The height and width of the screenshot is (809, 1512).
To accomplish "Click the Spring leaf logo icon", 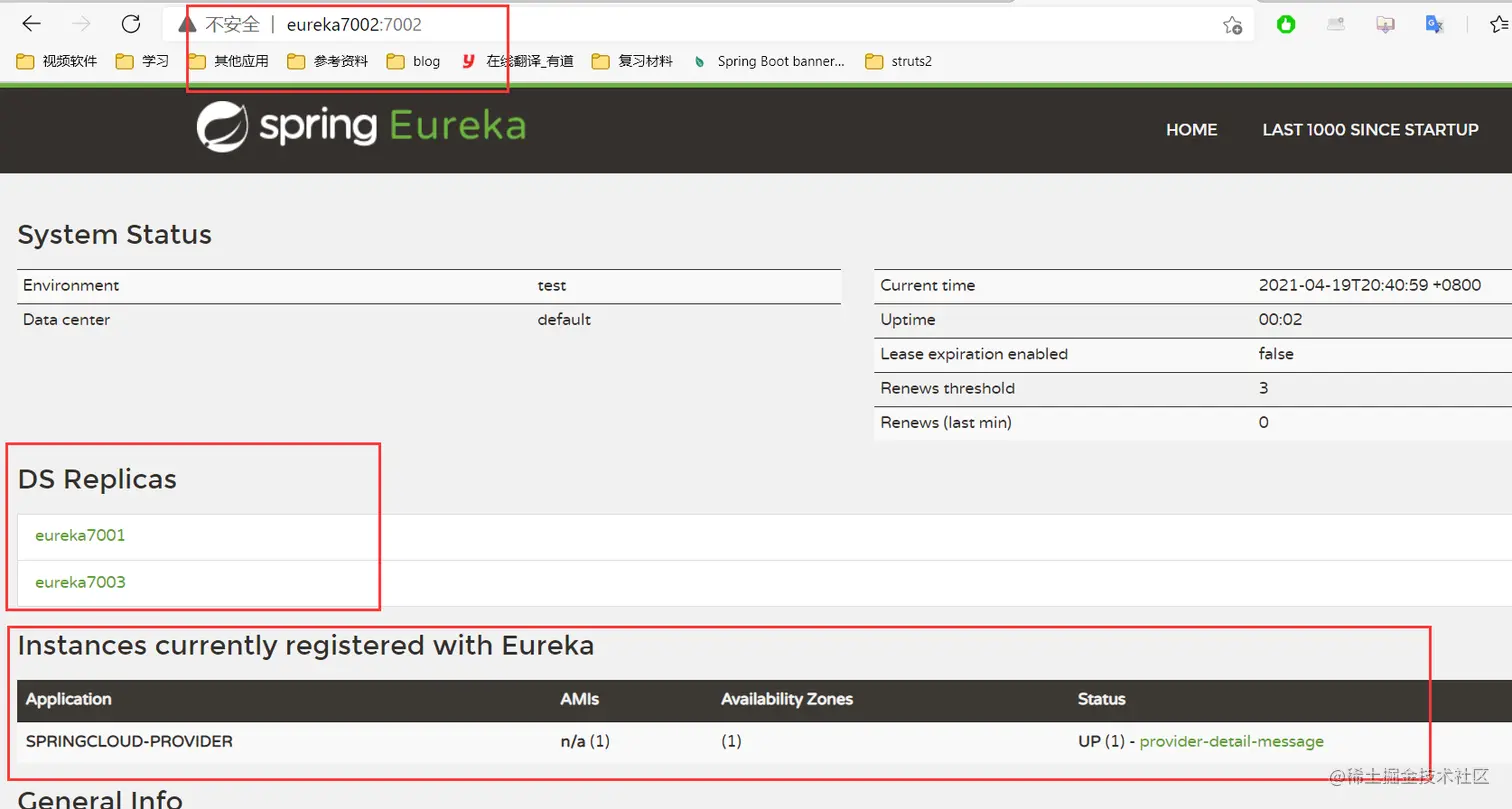I will 222,127.
